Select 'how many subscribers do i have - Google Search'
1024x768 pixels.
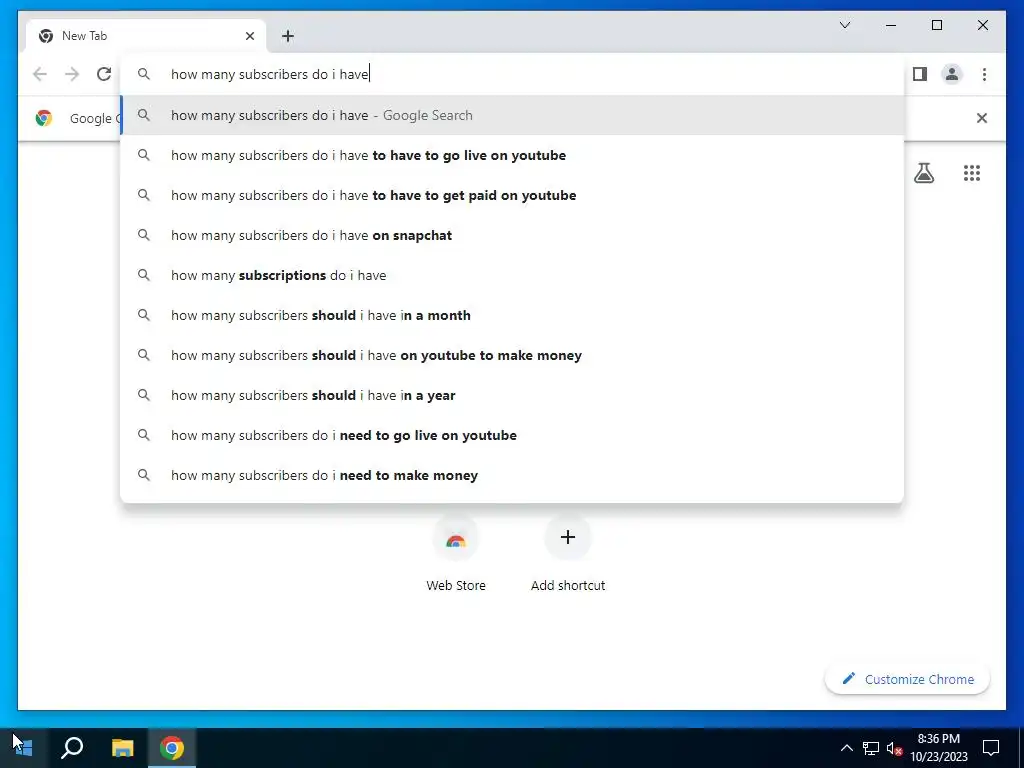click(512, 116)
